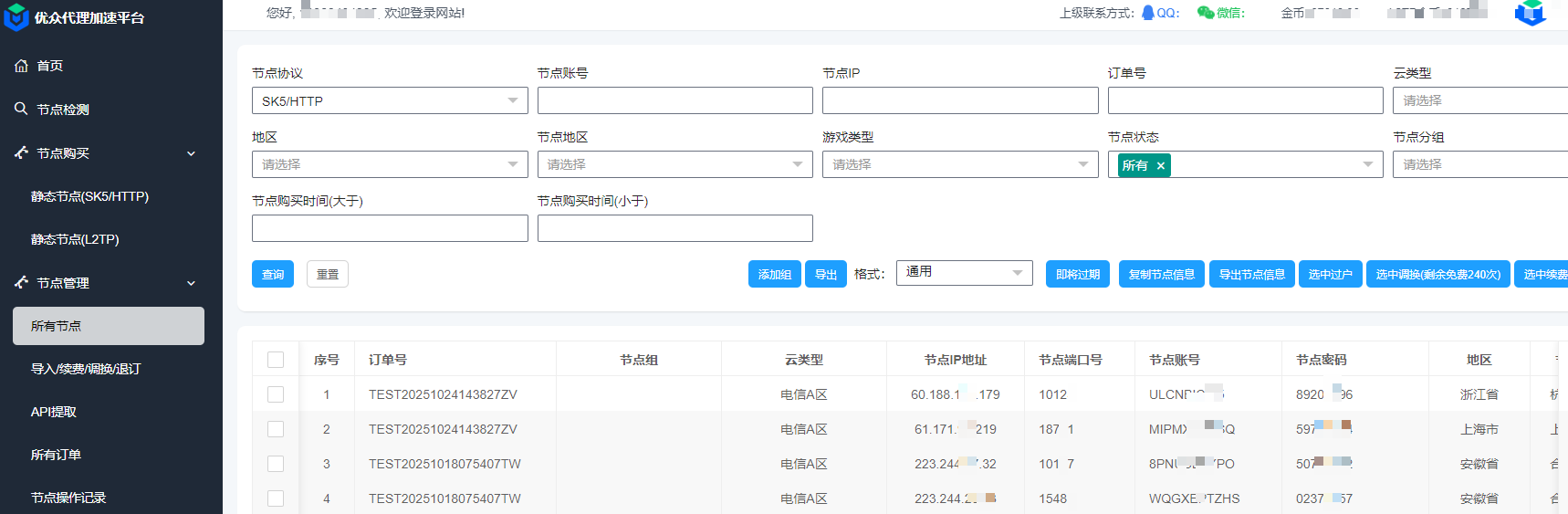The height and width of the screenshot is (514, 1568).
Task: Collapse the 节点管理 menu chevron
Action: coord(191,283)
